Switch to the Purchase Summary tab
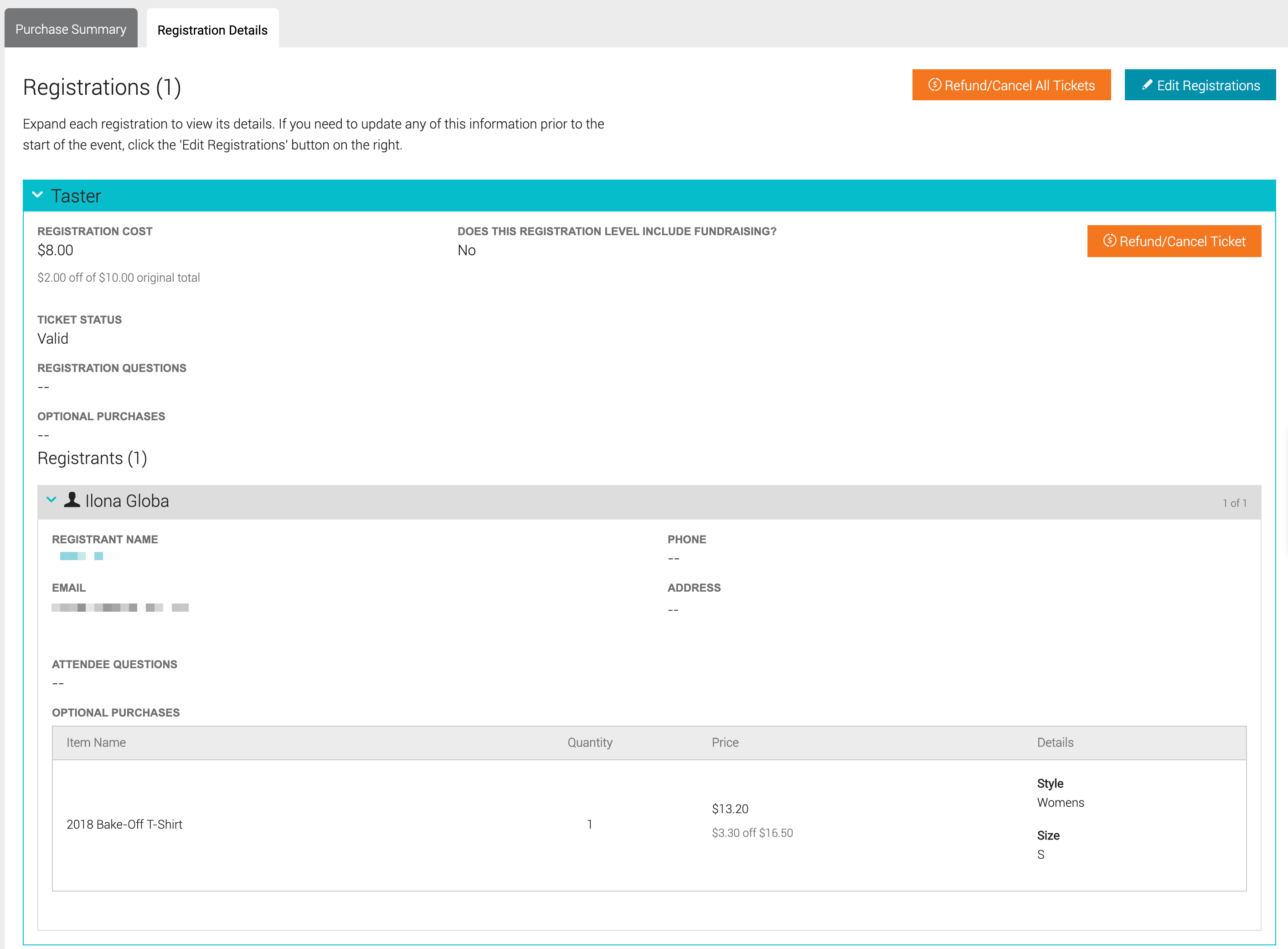 click(x=71, y=28)
